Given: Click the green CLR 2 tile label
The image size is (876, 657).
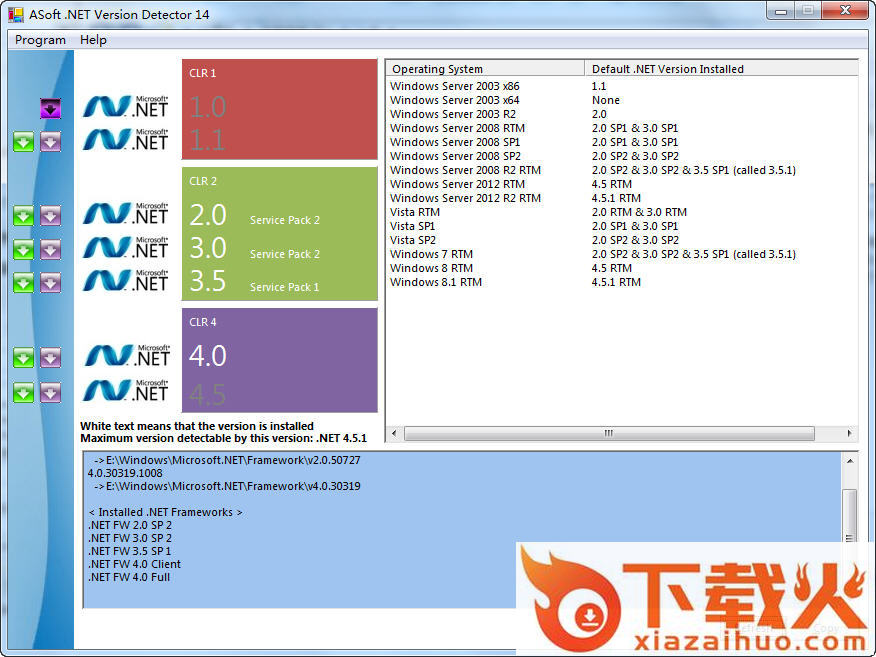Looking at the screenshot, I should coord(203,181).
